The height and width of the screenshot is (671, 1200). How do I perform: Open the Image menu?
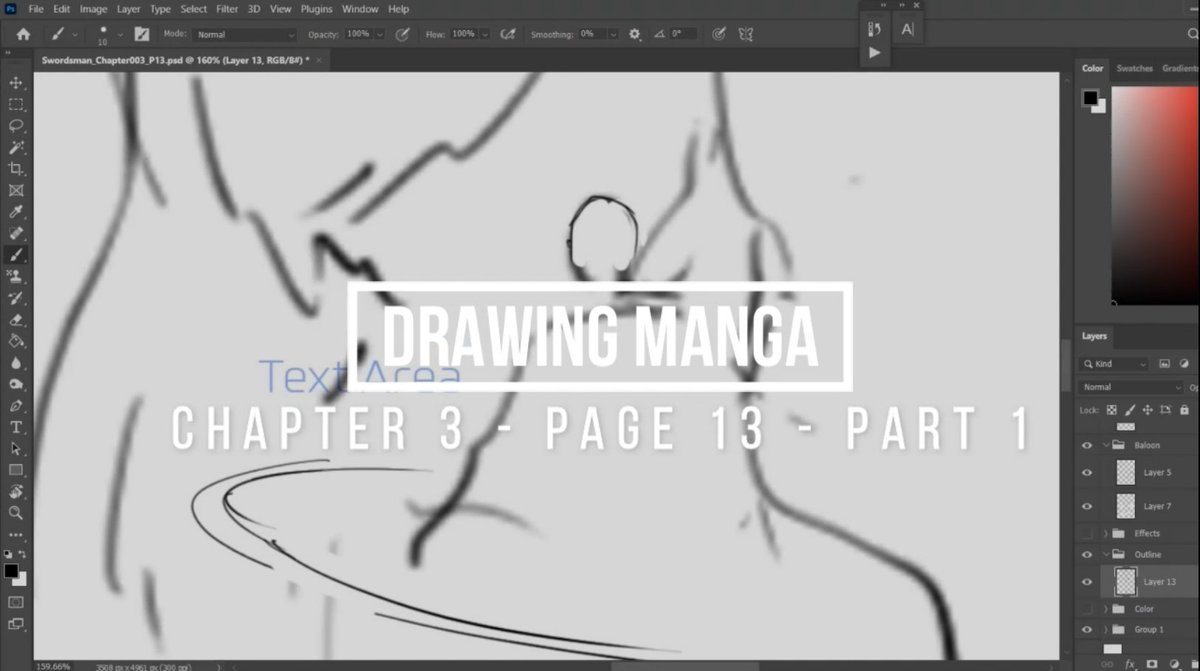tap(93, 9)
